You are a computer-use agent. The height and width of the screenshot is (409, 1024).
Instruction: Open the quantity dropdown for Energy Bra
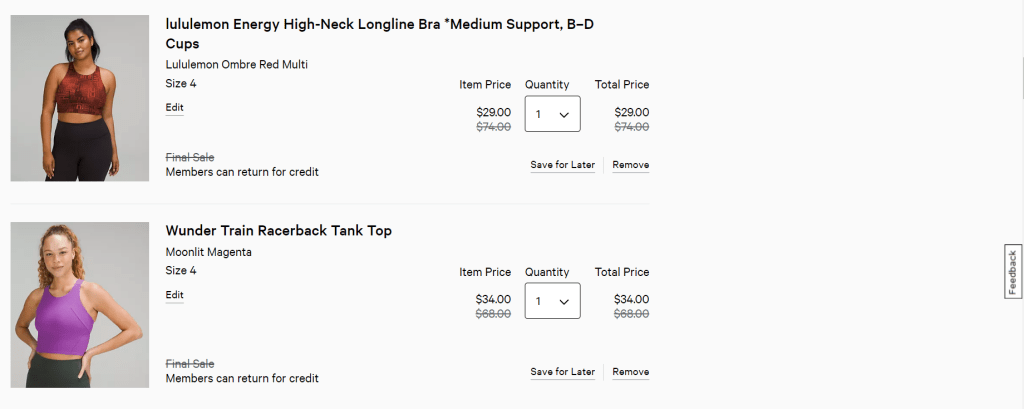pyautogui.click(x=552, y=114)
